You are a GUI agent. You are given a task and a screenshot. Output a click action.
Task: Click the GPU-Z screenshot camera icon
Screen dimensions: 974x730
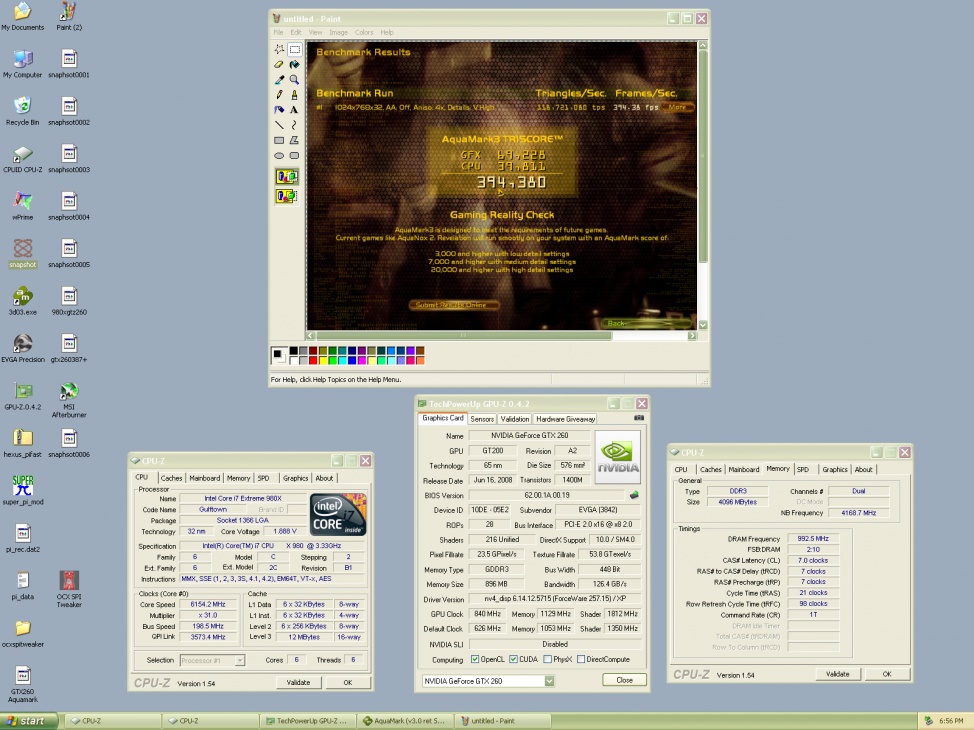pos(639,418)
